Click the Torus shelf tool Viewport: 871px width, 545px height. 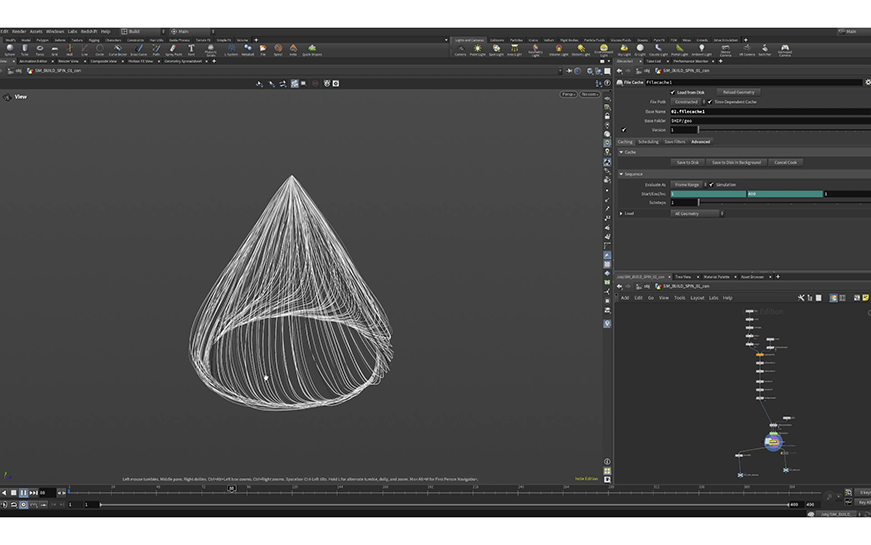tap(39, 49)
